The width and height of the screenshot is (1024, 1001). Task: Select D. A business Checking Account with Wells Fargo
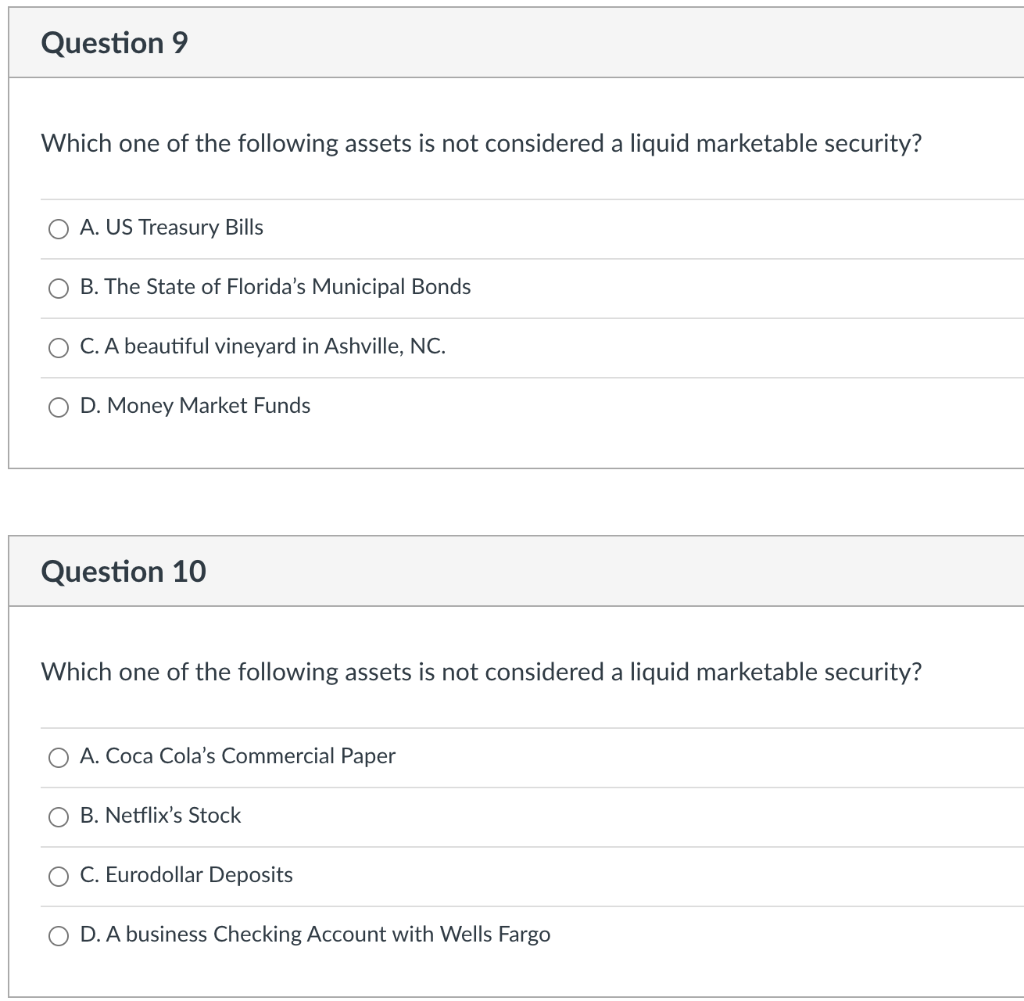pos(57,935)
